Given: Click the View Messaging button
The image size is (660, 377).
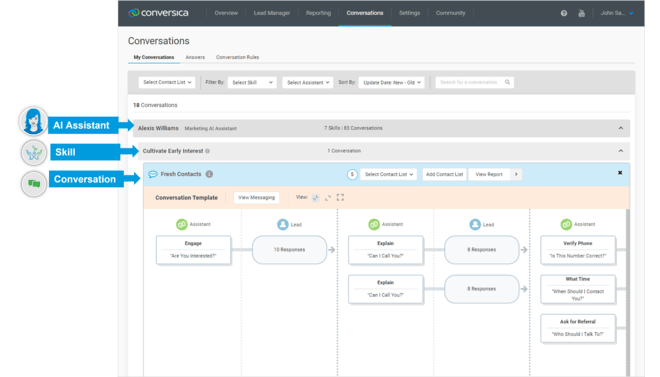Looking at the screenshot, I should (x=256, y=197).
